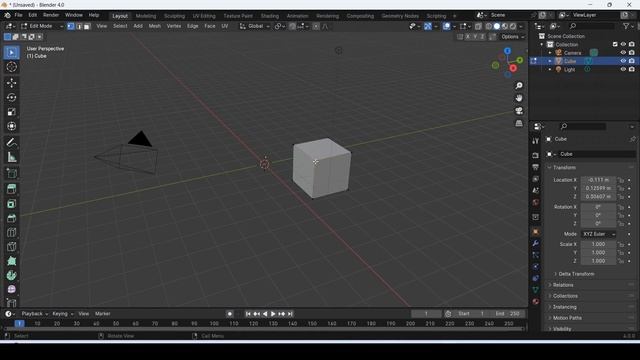The height and width of the screenshot is (360, 640).
Task: Disable Cube in renders
Action: (631, 61)
